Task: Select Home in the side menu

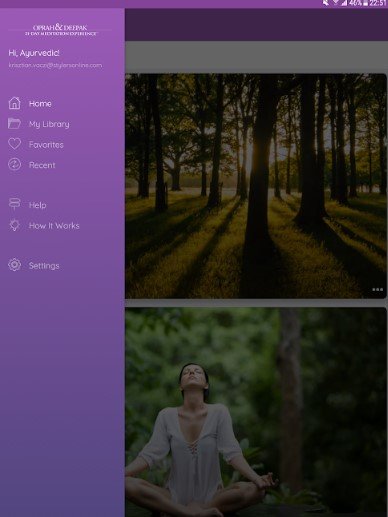Action: (40, 104)
